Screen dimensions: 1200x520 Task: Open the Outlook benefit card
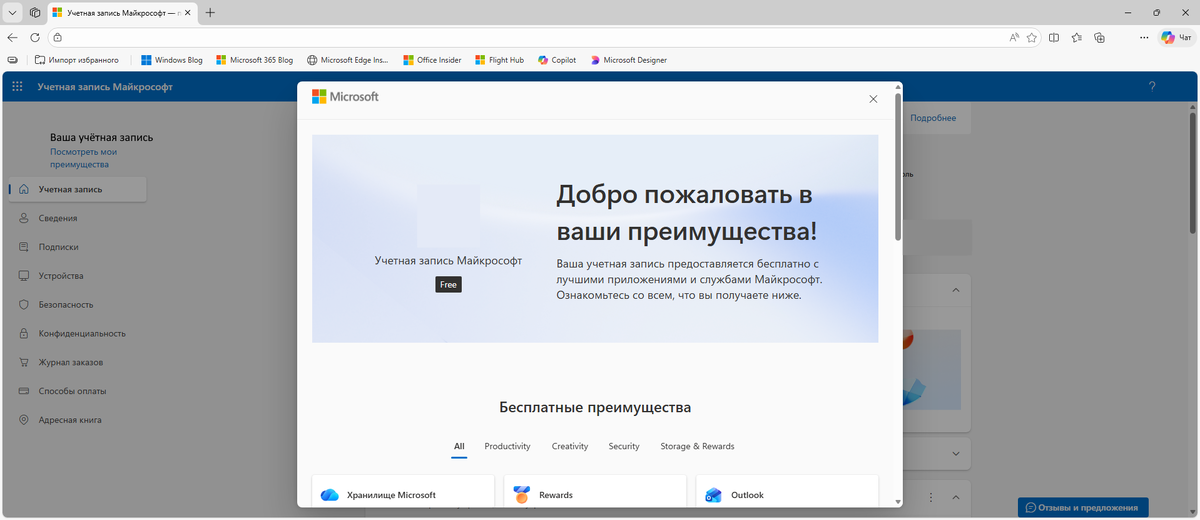click(x=787, y=492)
